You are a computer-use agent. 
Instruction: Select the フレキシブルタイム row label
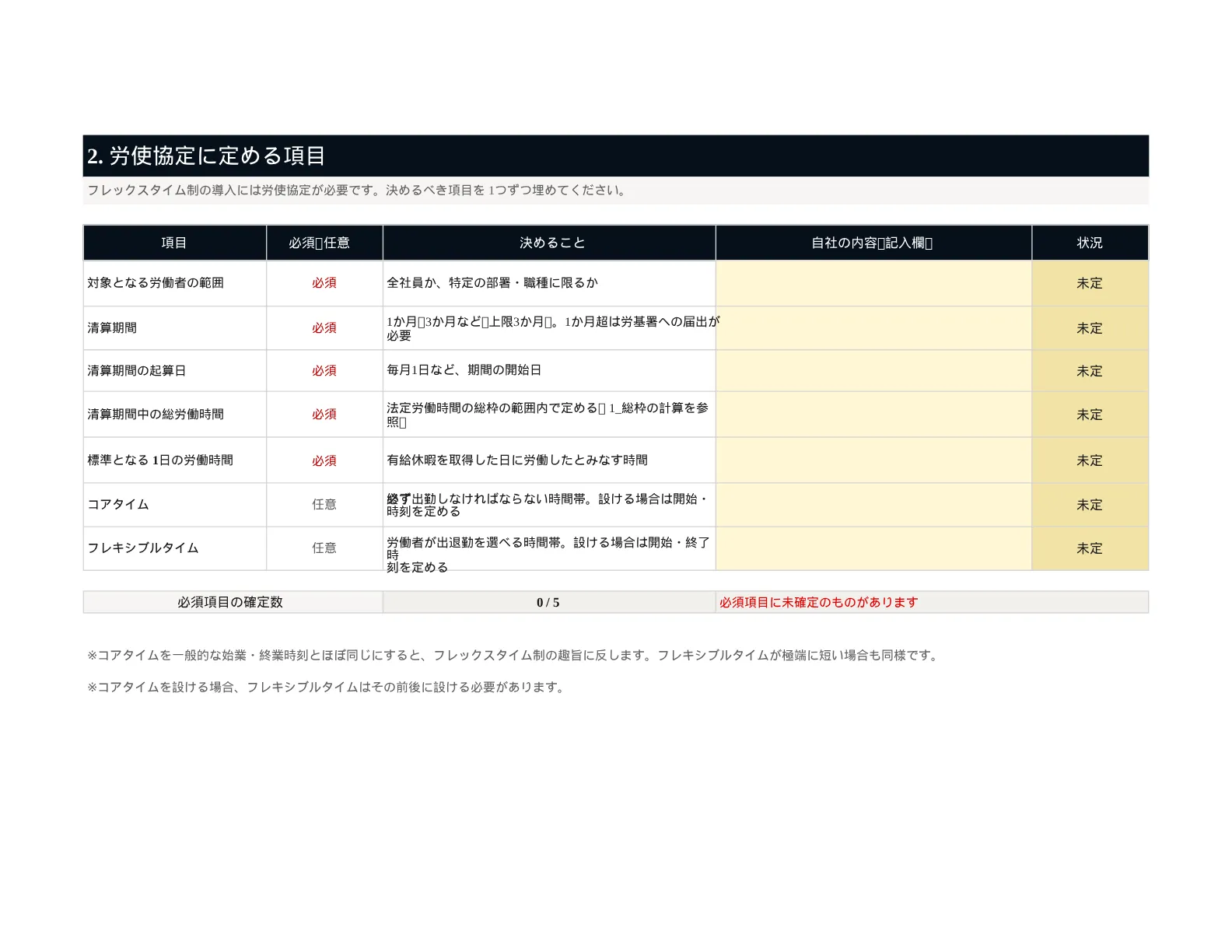coord(174,548)
